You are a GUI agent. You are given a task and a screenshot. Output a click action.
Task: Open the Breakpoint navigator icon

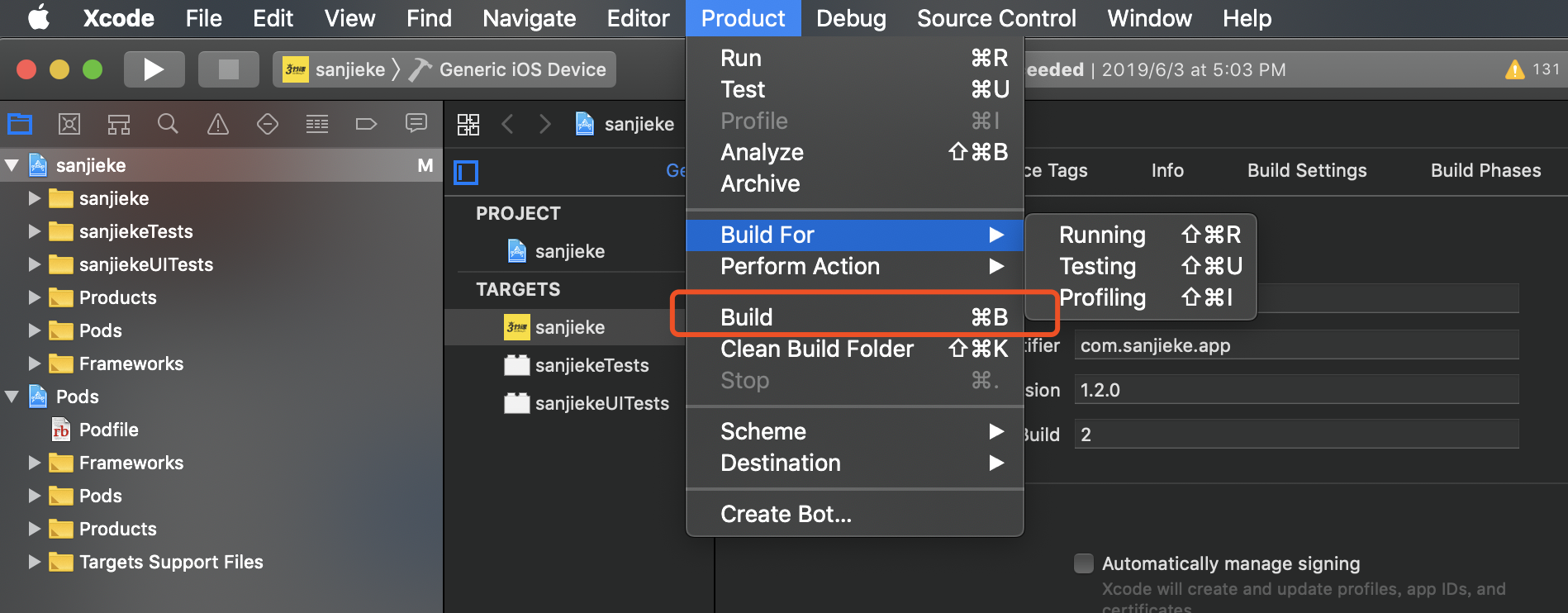click(366, 124)
